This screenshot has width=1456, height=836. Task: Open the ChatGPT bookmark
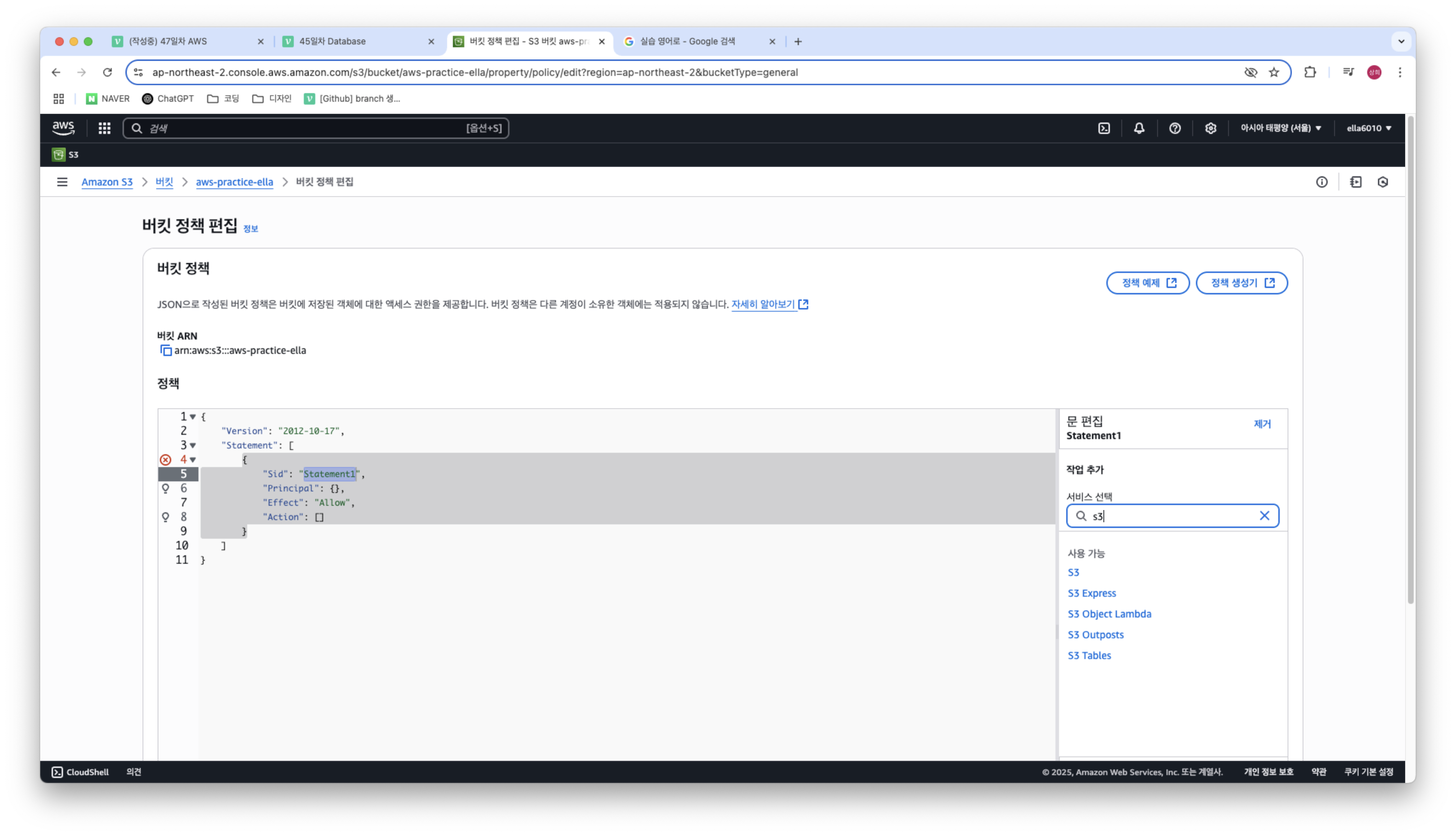168,99
